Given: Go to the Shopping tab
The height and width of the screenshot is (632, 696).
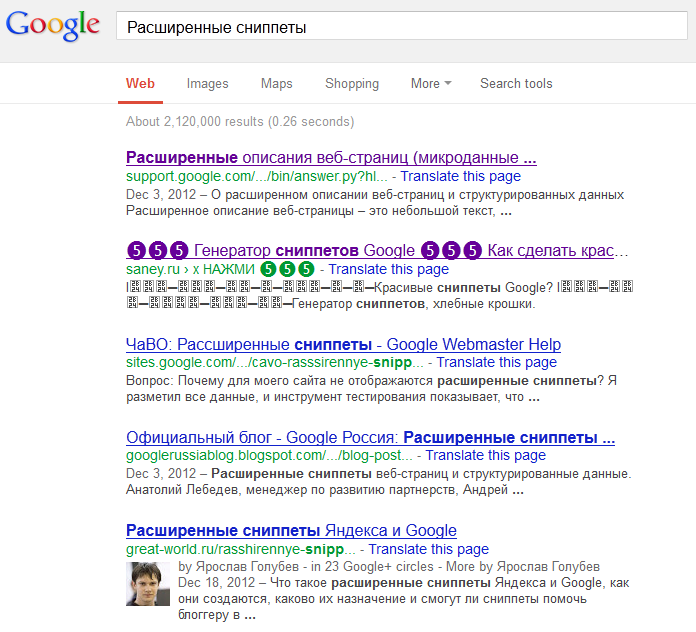Looking at the screenshot, I should 352,83.
